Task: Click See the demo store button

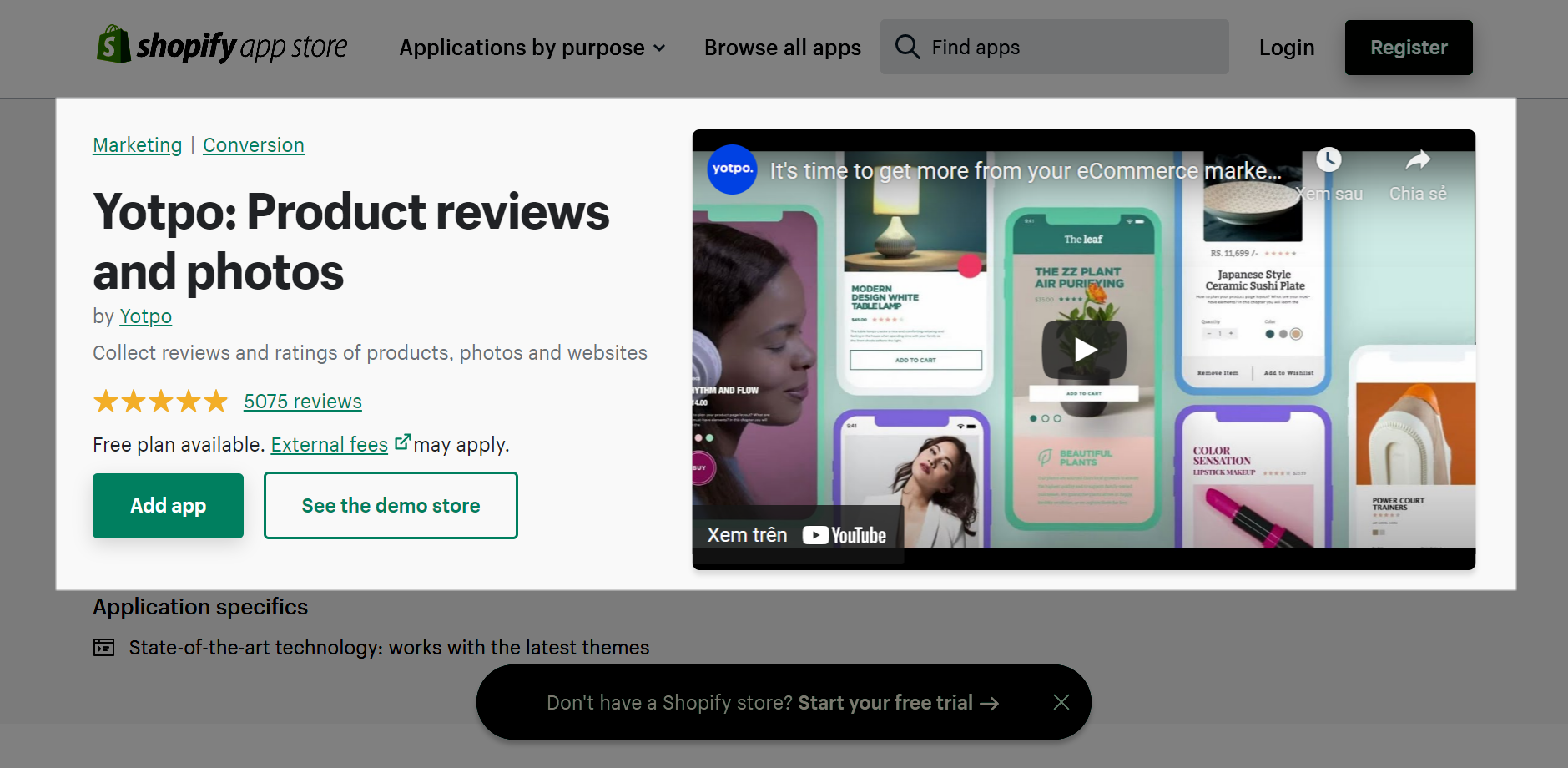Action: [x=391, y=506]
